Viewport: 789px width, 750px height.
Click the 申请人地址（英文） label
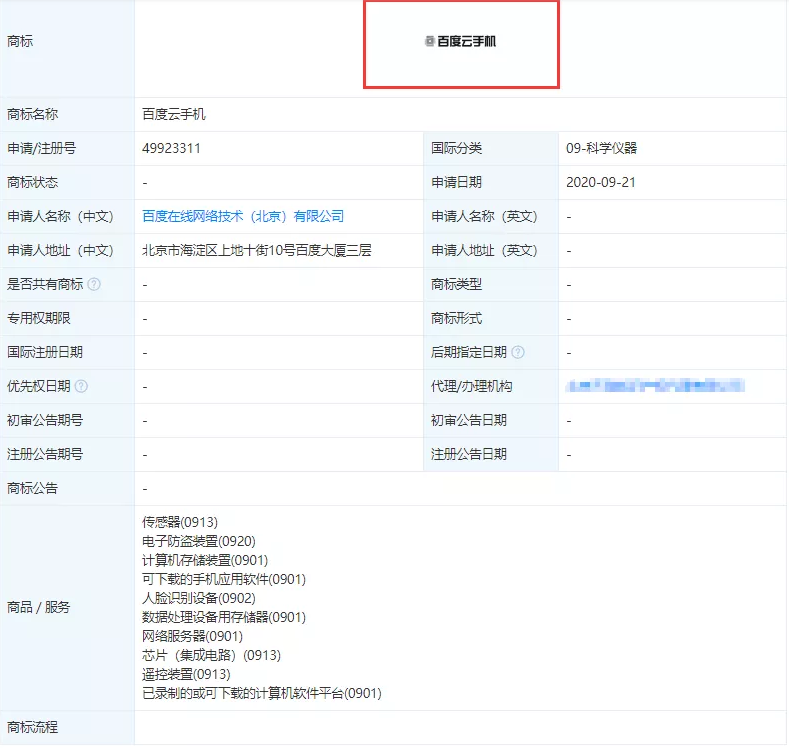point(484,250)
